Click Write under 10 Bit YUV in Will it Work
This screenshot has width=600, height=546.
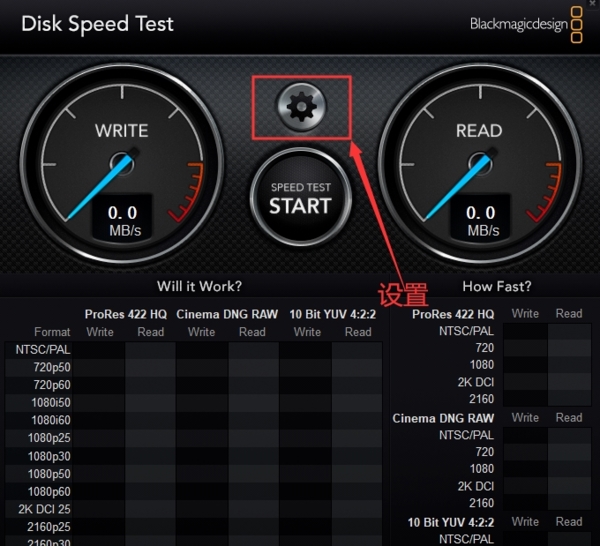point(307,332)
